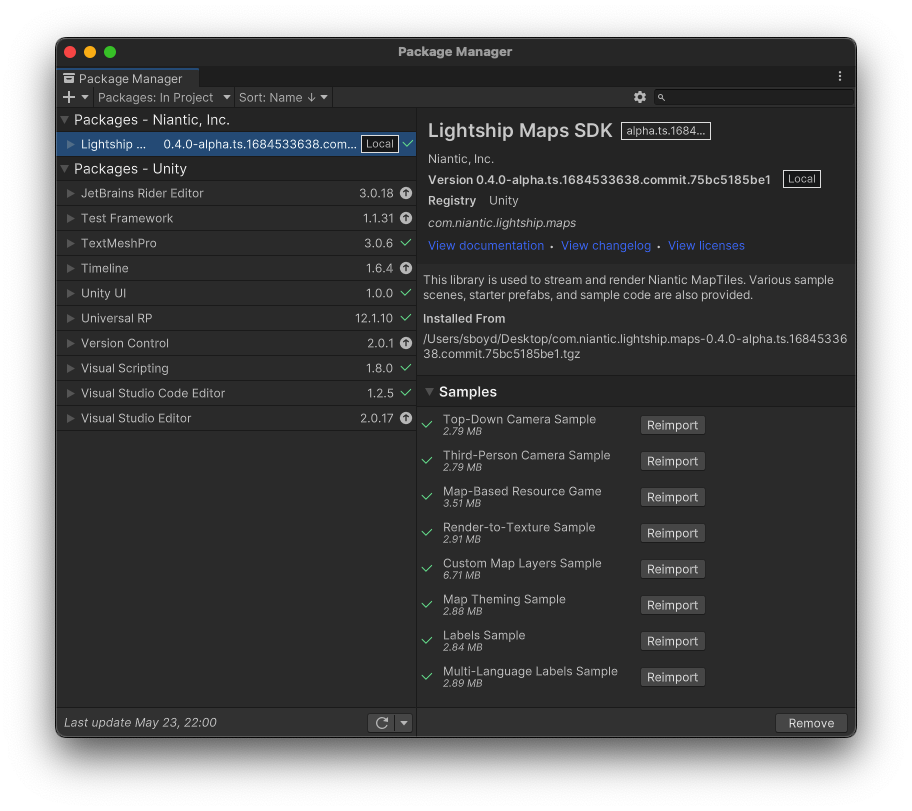
Task: Open the advanced settings gear icon
Action: pyautogui.click(x=640, y=97)
